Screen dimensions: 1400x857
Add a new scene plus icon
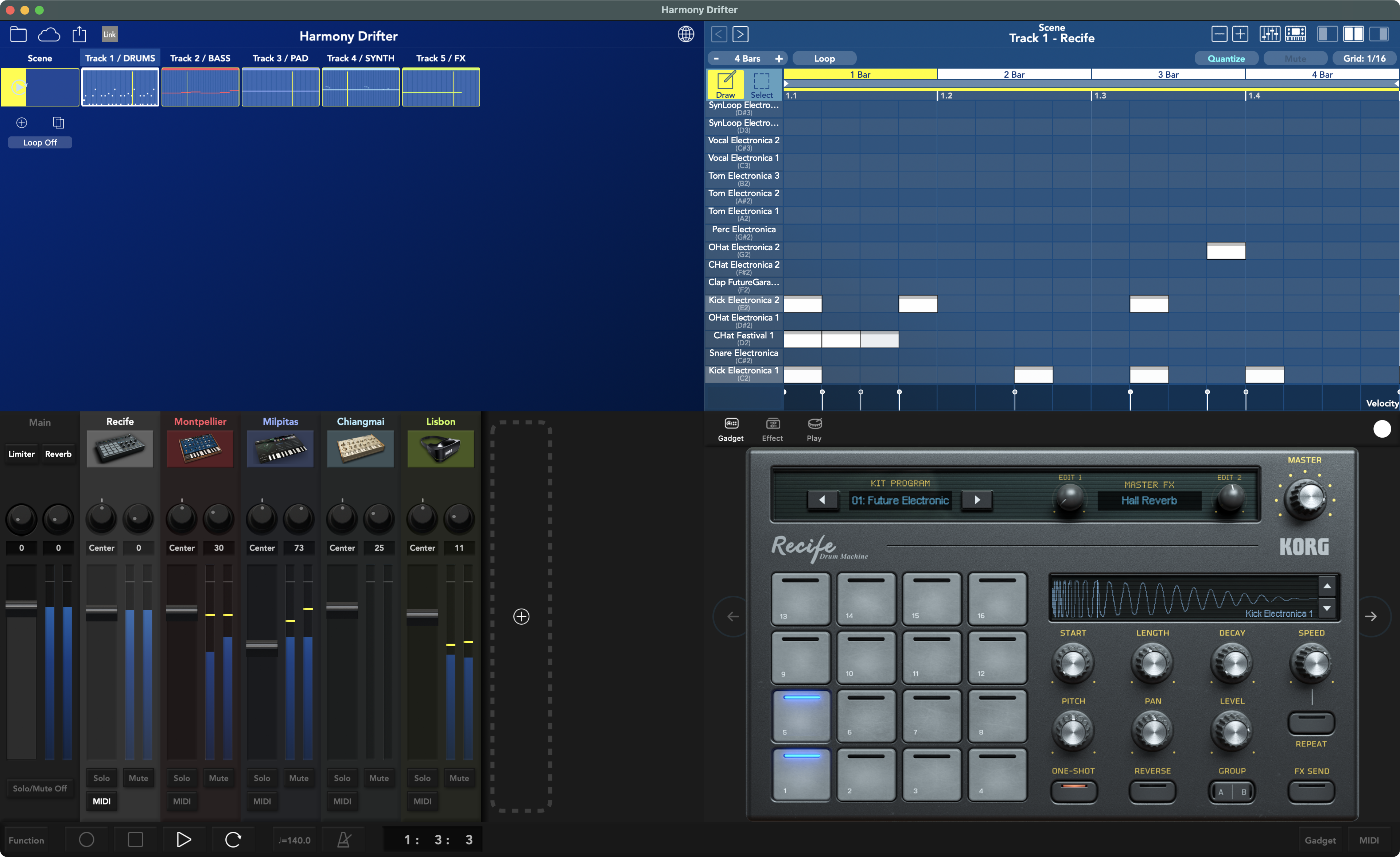click(x=22, y=123)
